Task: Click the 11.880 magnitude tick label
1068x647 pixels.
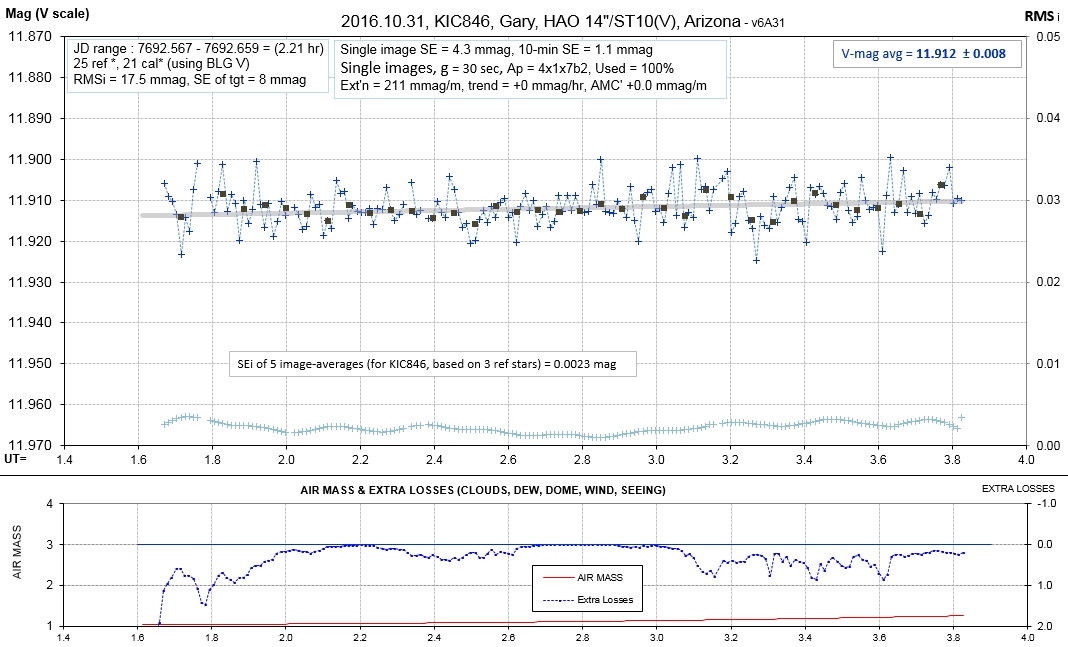Action: tap(29, 78)
